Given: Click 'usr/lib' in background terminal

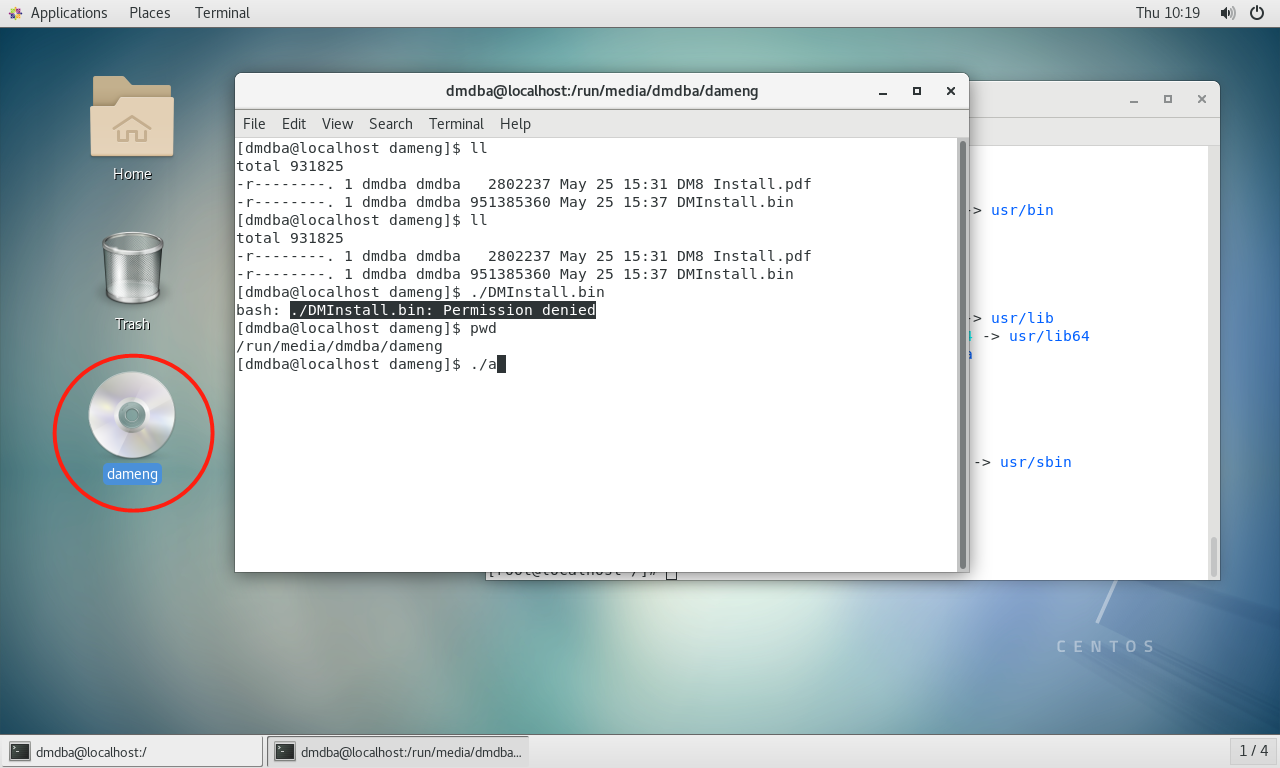Looking at the screenshot, I should (x=1022, y=318).
